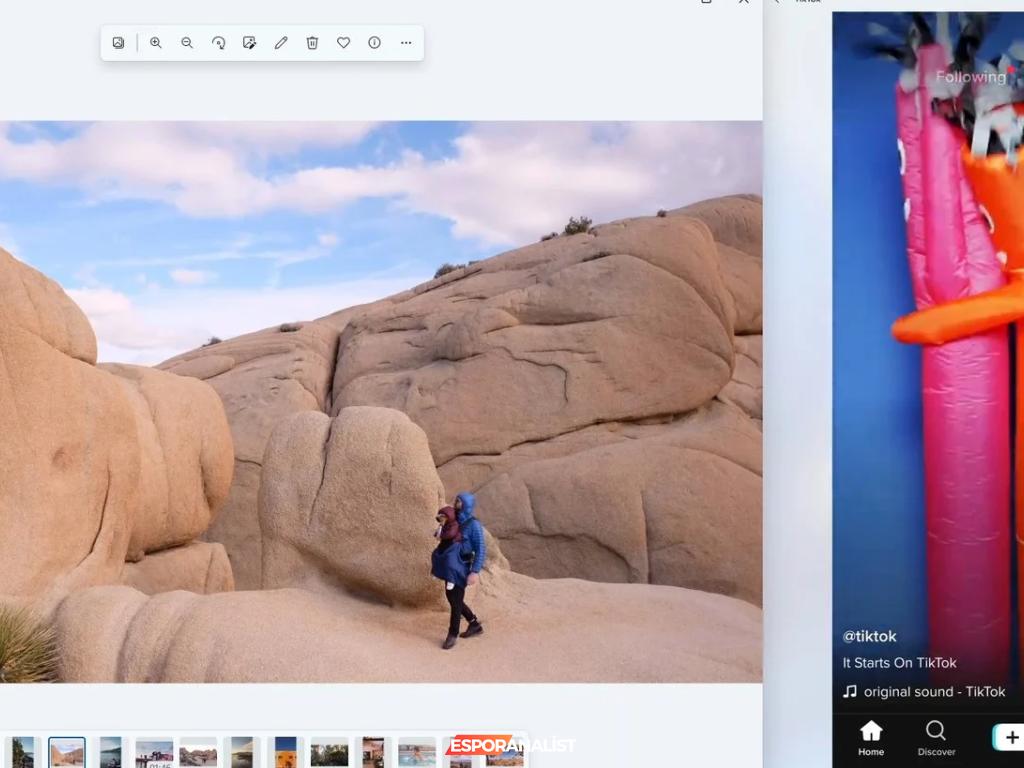Delete the current photo
The image size is (1024, 768).
pos(312,43)
